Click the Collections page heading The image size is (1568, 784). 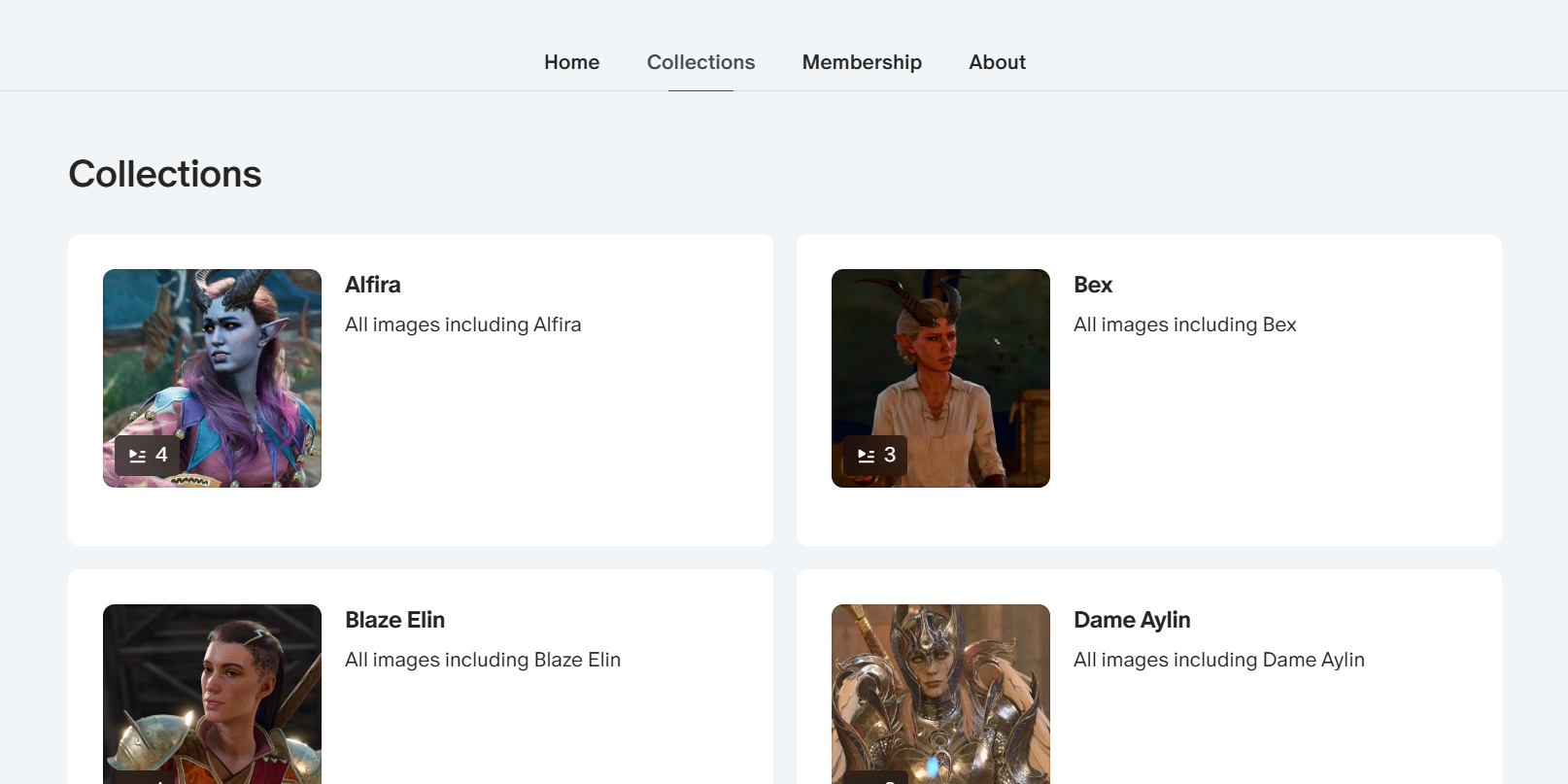coord(165,174)
